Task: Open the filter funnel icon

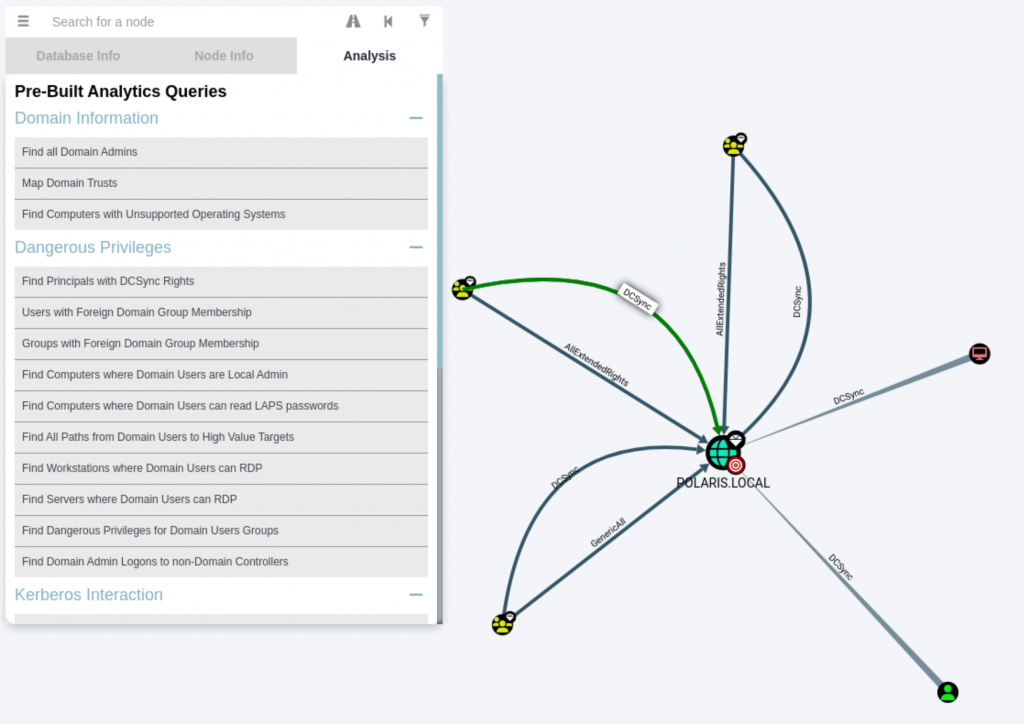Action: 425,21
